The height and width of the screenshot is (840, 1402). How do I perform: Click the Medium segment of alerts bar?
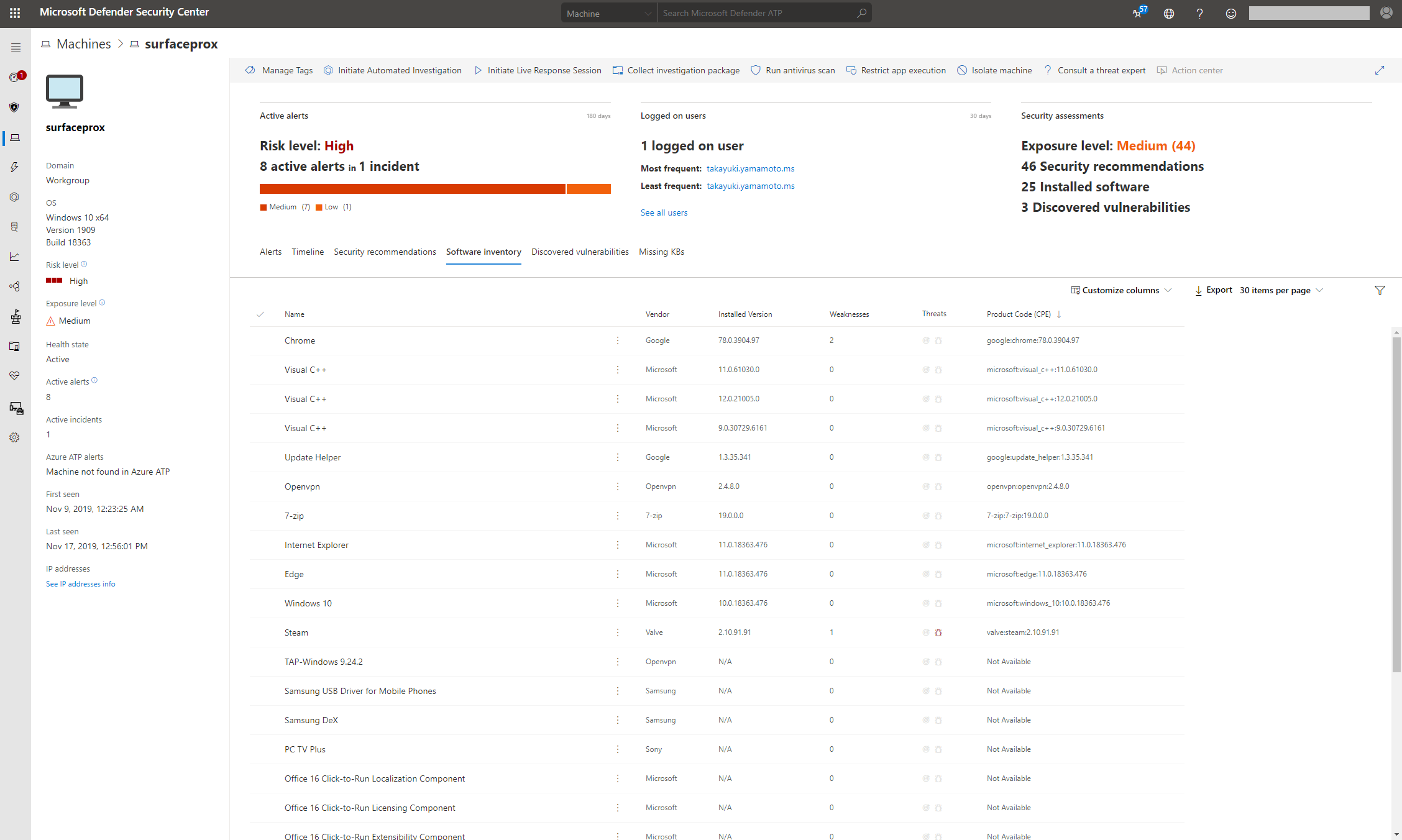point(412,189)
